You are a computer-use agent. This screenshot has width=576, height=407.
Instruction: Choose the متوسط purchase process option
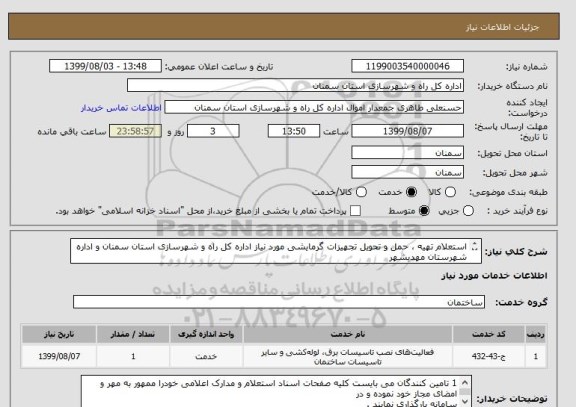tap(424, 211)
